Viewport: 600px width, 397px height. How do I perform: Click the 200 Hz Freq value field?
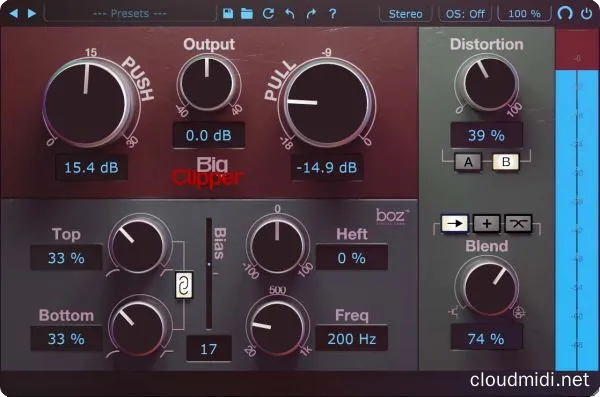click(x=351, y=339)
